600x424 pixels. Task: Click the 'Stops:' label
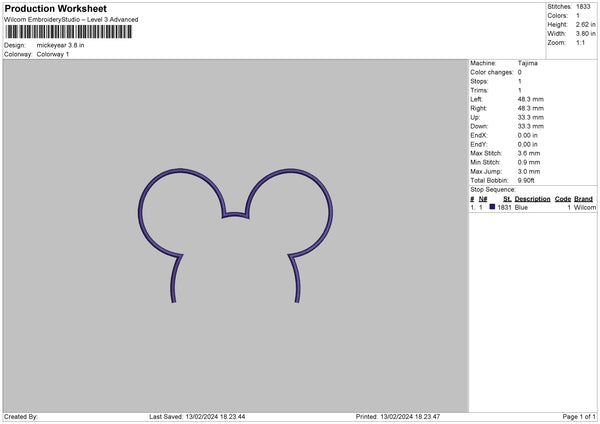pyautogui.click(x=479, y=82)
